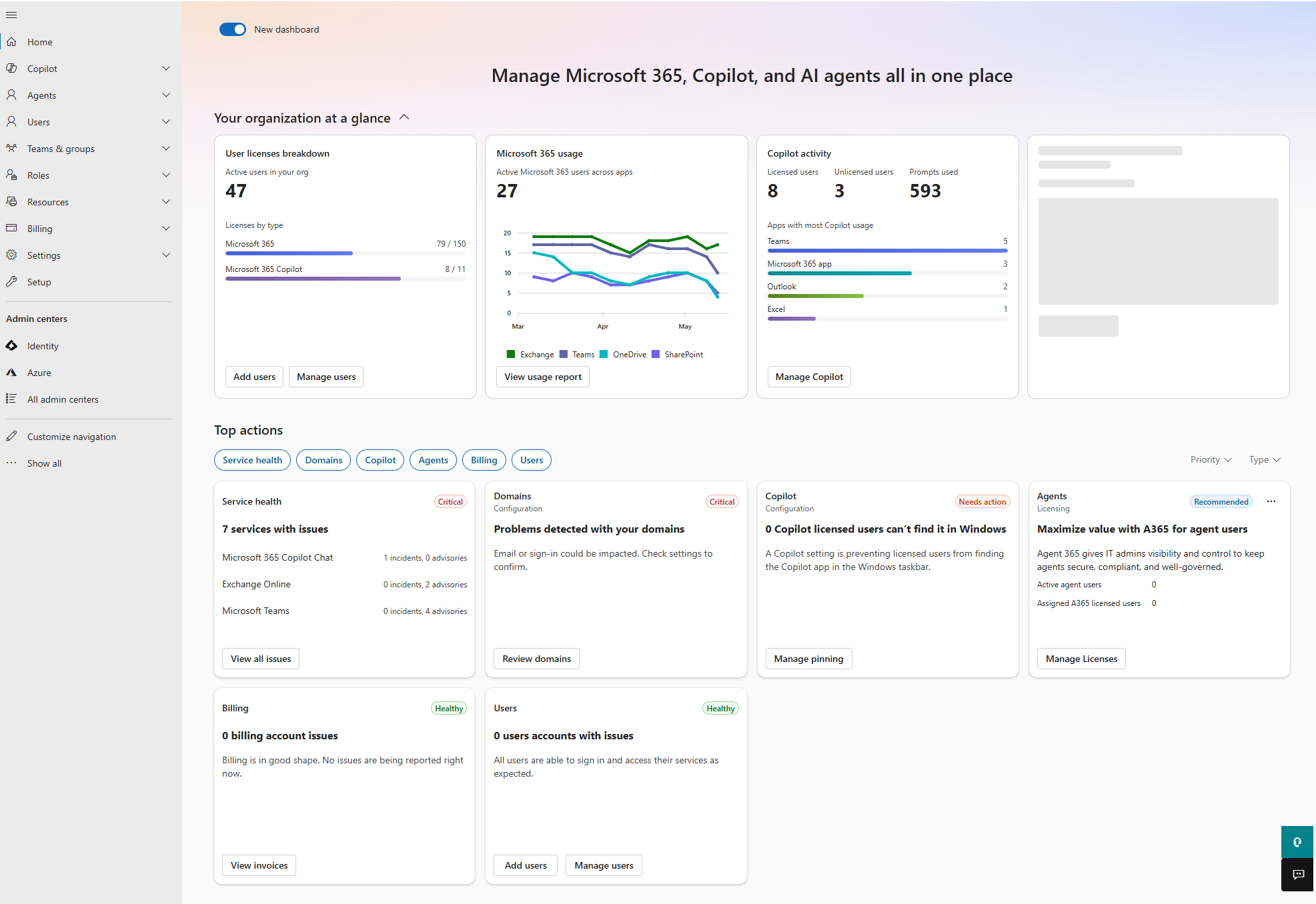Click the Teams Copilot usage bar
This screenshot has width=1316, height=904.
pos(887,251)
